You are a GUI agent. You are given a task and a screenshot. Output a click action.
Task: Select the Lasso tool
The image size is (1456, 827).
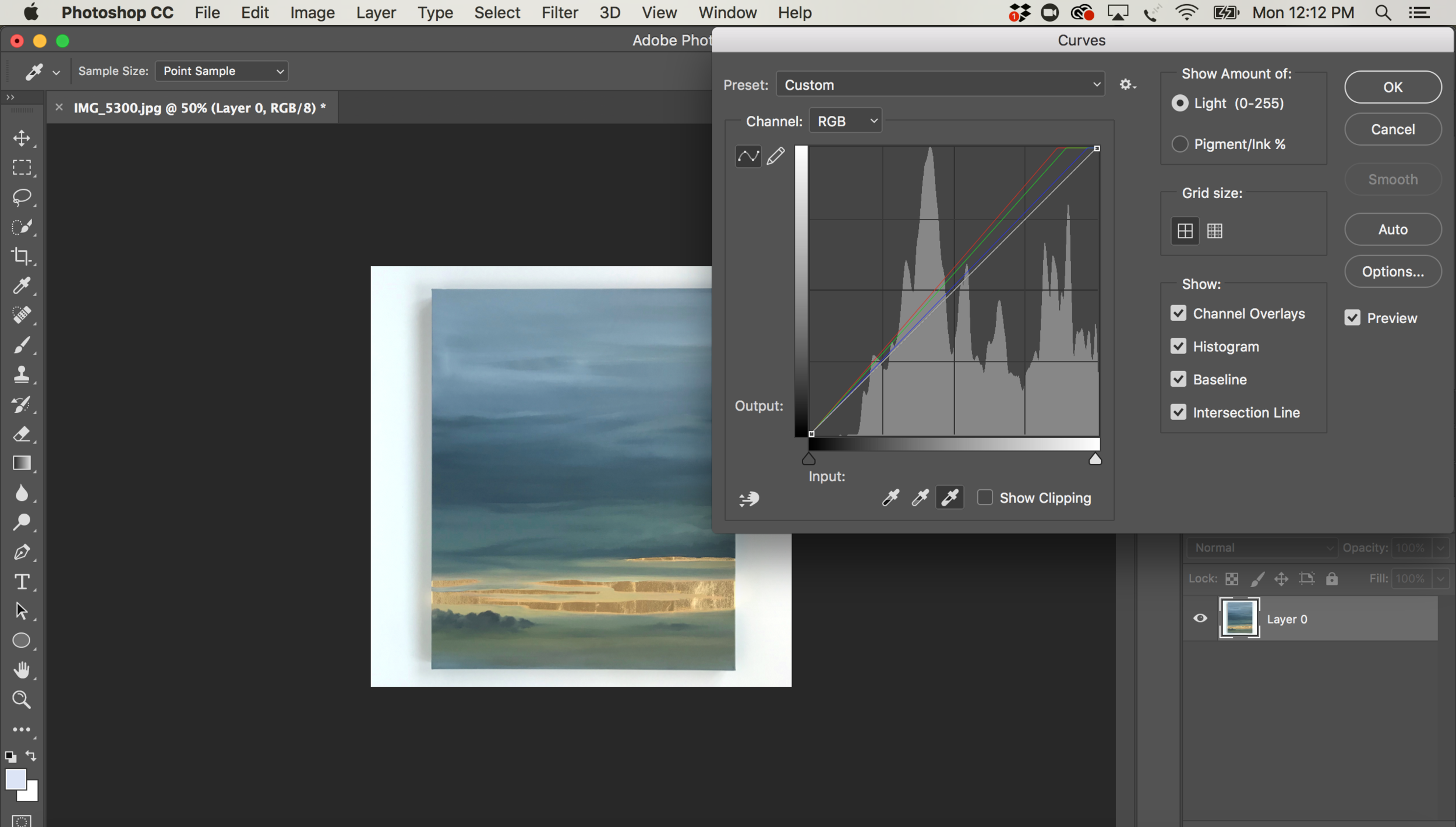coord(22,197)
